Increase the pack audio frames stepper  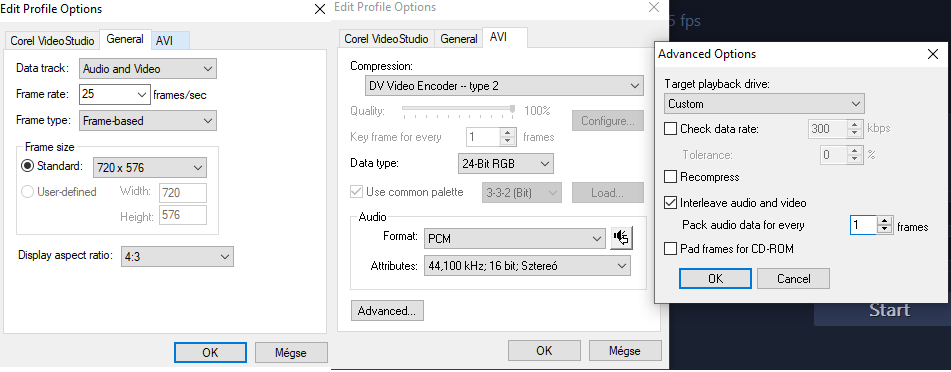point(885,222)
